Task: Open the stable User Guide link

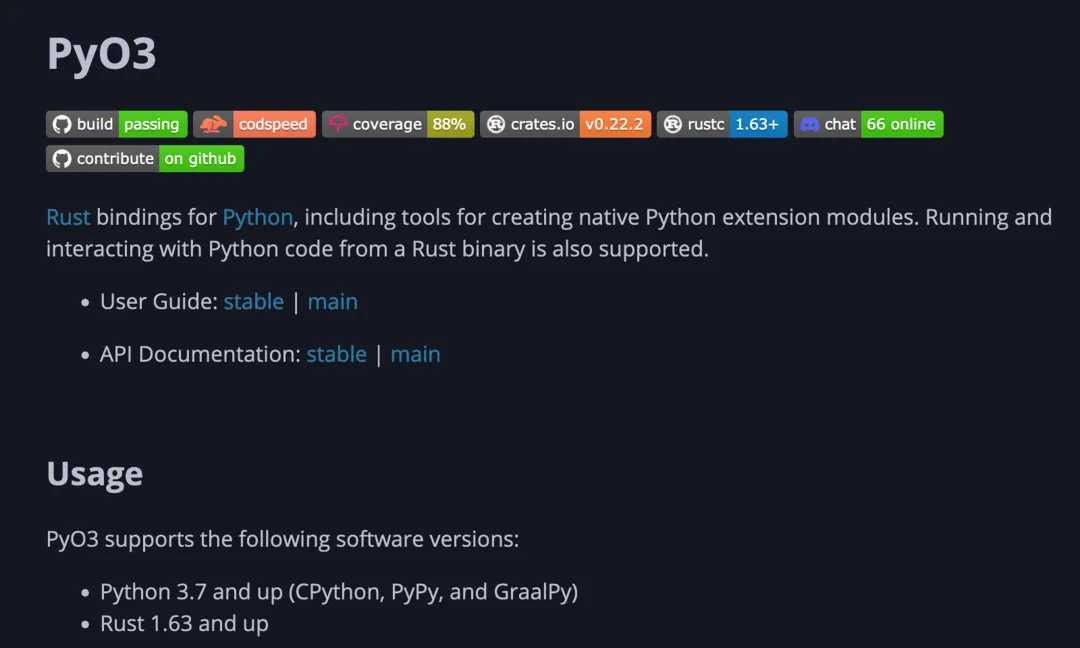Action: coord(253,302)
